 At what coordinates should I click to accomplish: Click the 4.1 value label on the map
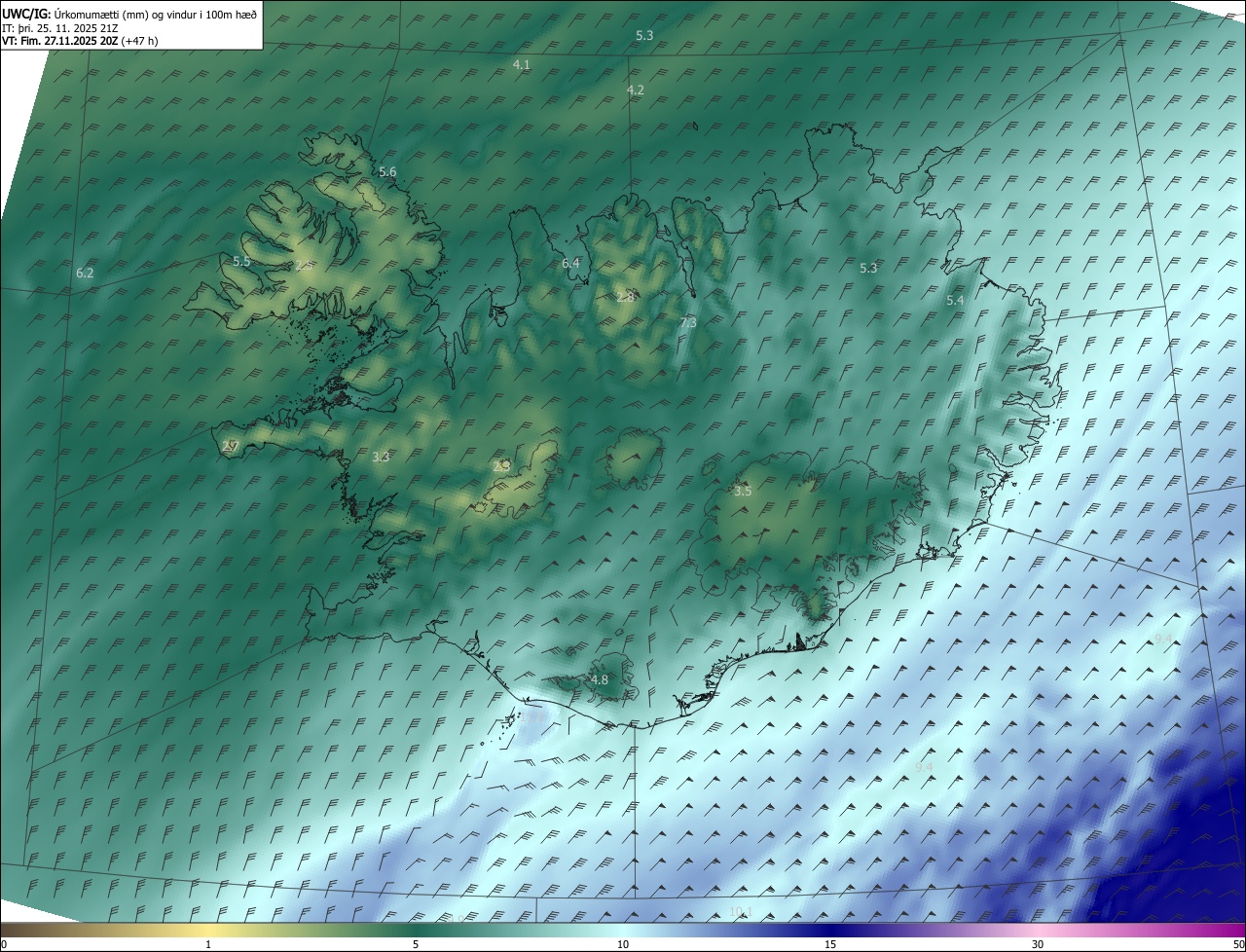click(522, 65)
